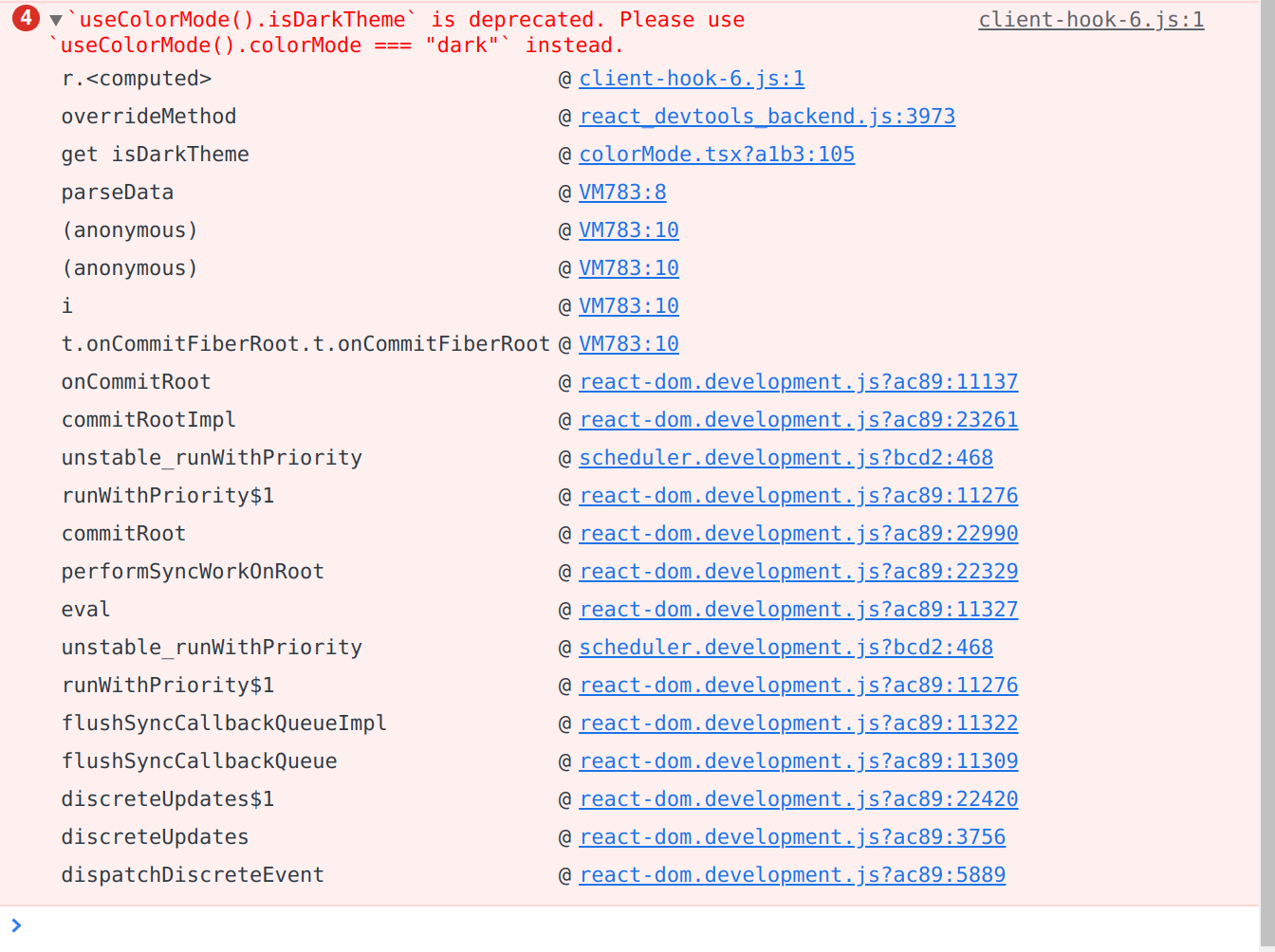Open colorMode.tsx source for get isDarkTheme
Image resolution: width=1275 pixels, height=952 pixels.
(716, 154)
